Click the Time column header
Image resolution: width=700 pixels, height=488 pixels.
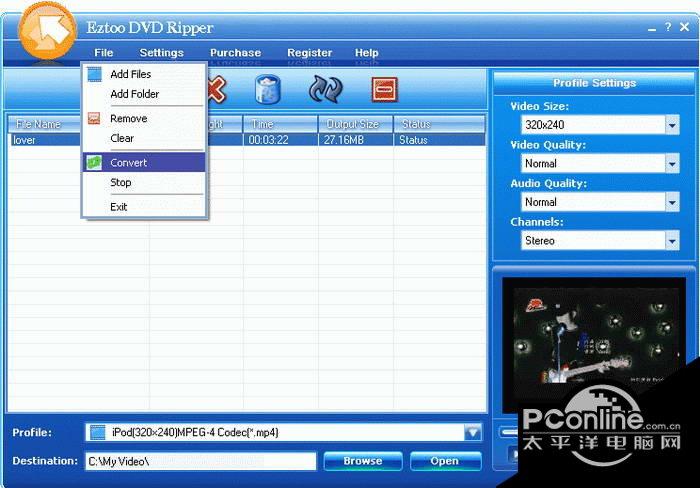[x=280, y=124]
